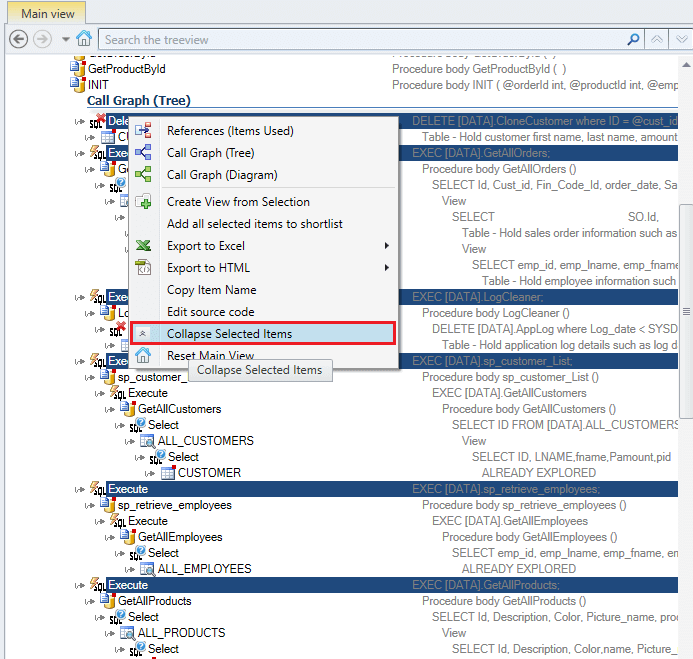Collapse the GetAllEmployees tree node
Image resolution: width=693 pixels, height=659 pixels.
click(109, 537)
